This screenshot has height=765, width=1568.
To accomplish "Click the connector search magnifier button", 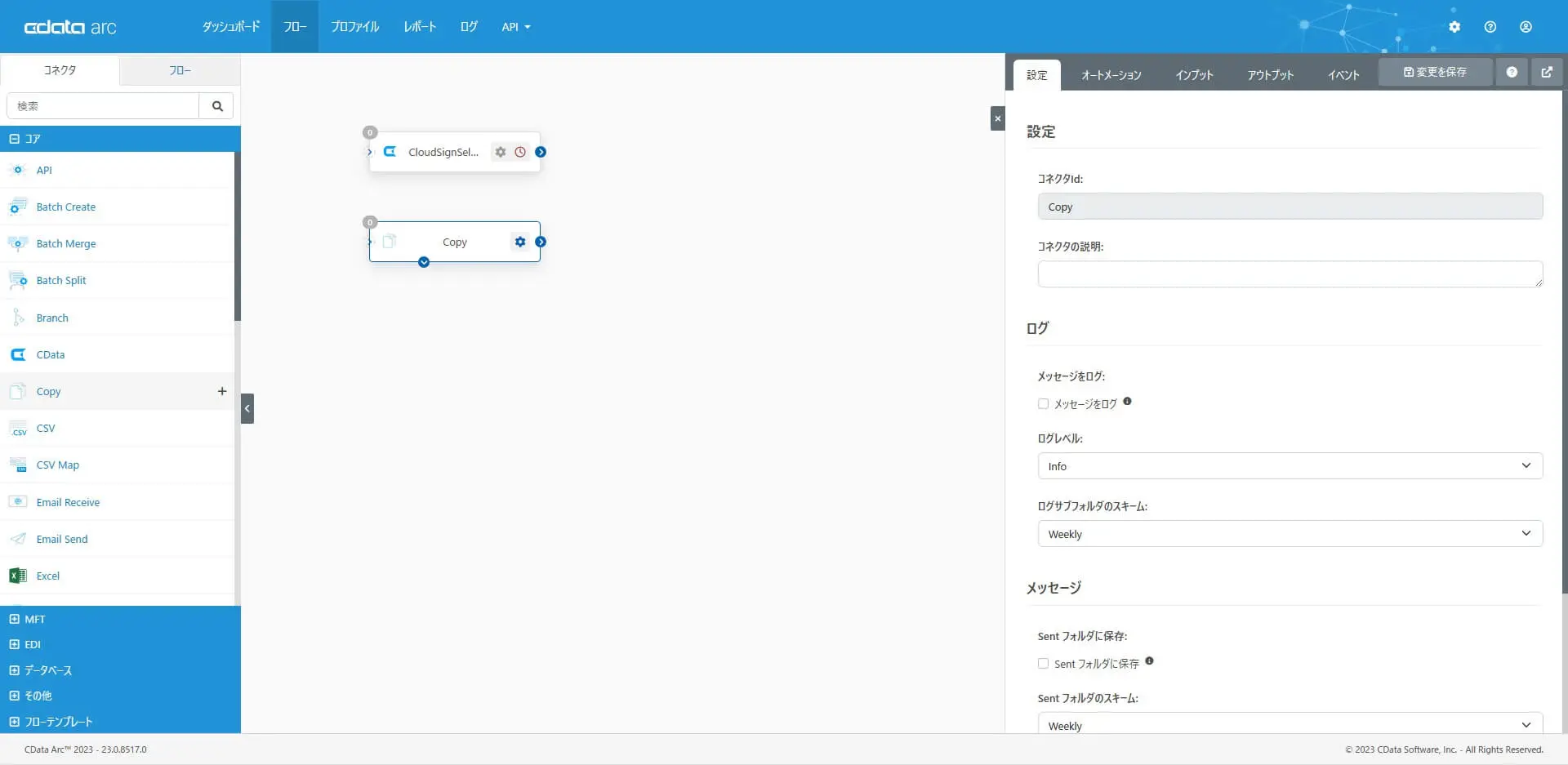I will point(217,106).
